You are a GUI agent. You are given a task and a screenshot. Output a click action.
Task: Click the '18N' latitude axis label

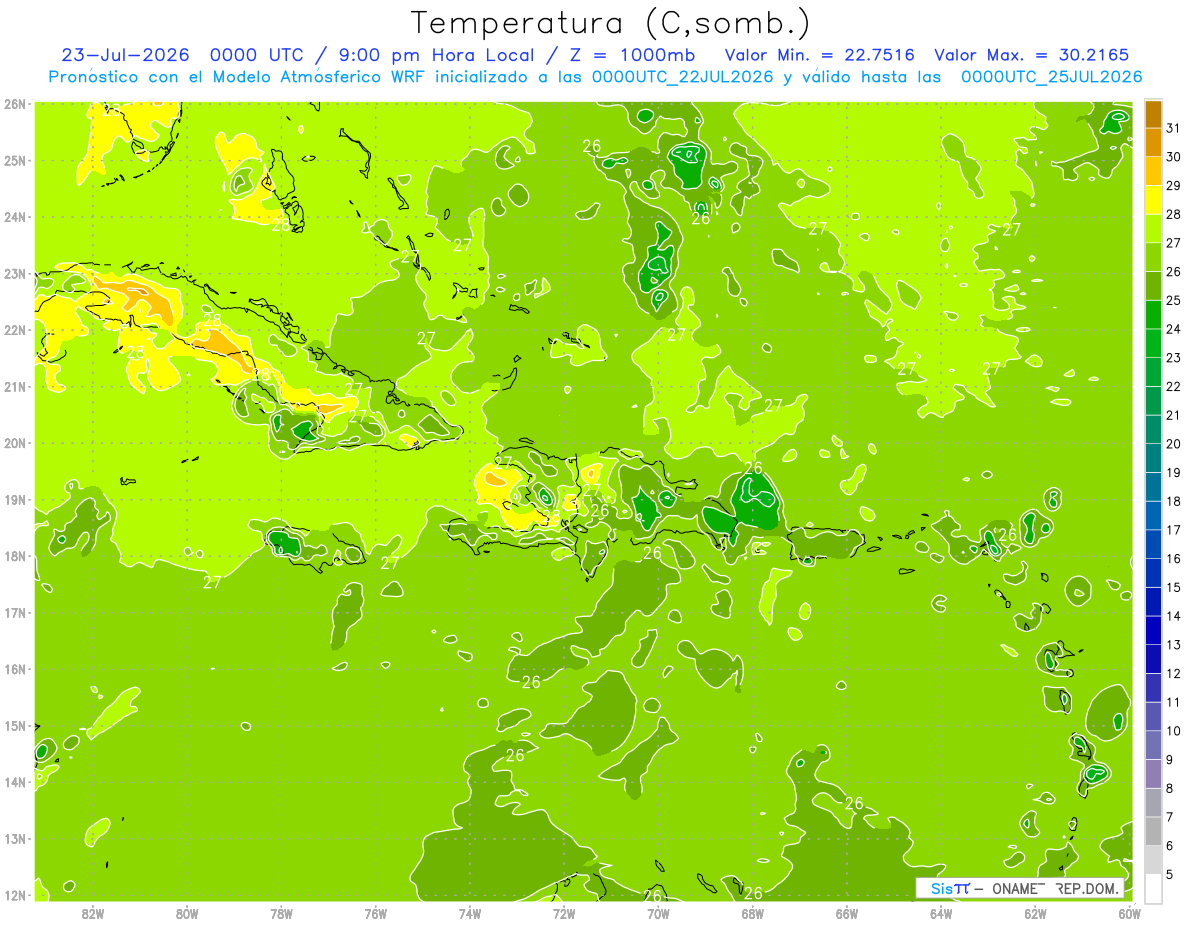point(15,556)
